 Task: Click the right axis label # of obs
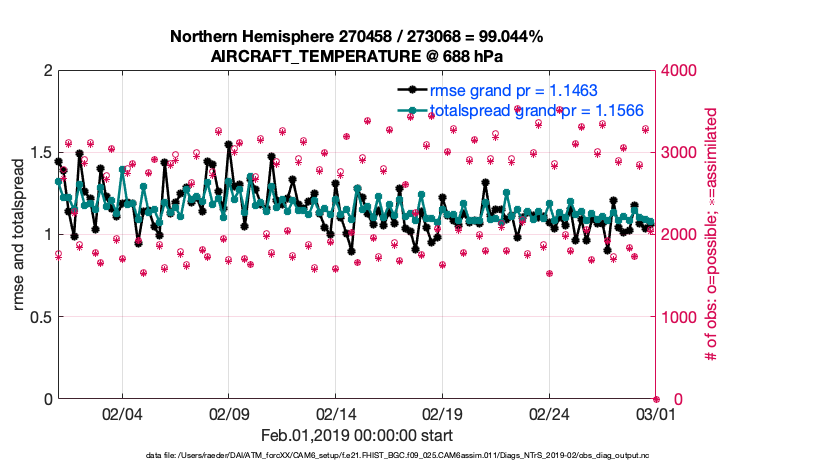pyautogui.click(x=713, y=235)
